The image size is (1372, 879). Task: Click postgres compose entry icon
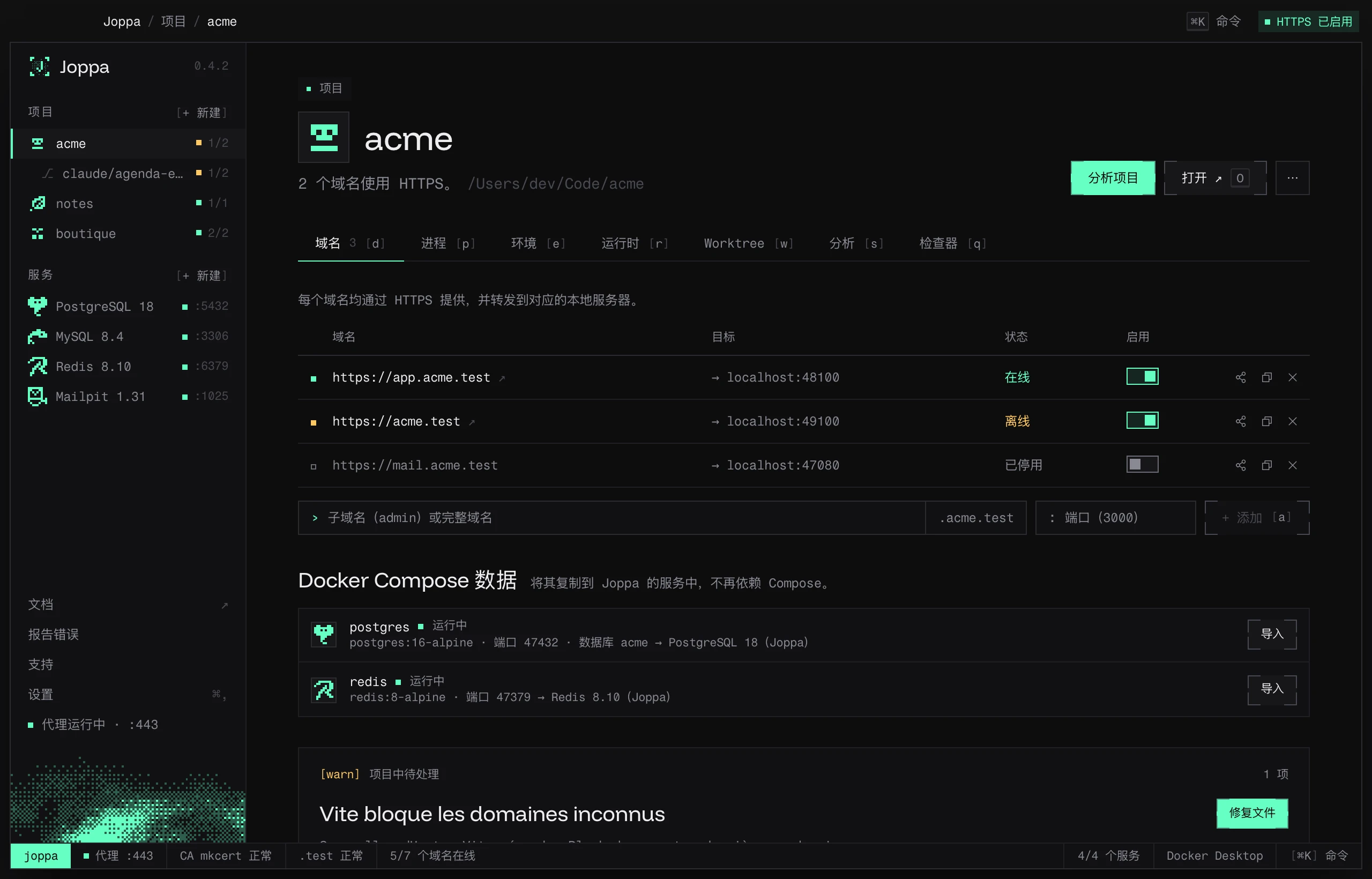[324, 634]
